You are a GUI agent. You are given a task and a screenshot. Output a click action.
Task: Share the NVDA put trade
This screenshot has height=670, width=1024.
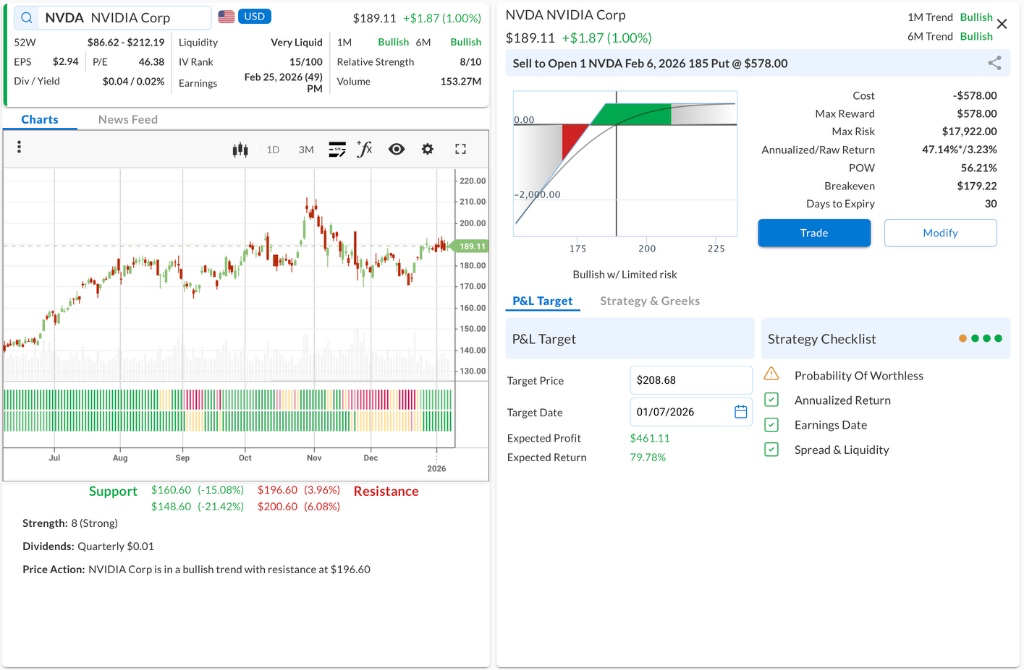click(994, 63)
